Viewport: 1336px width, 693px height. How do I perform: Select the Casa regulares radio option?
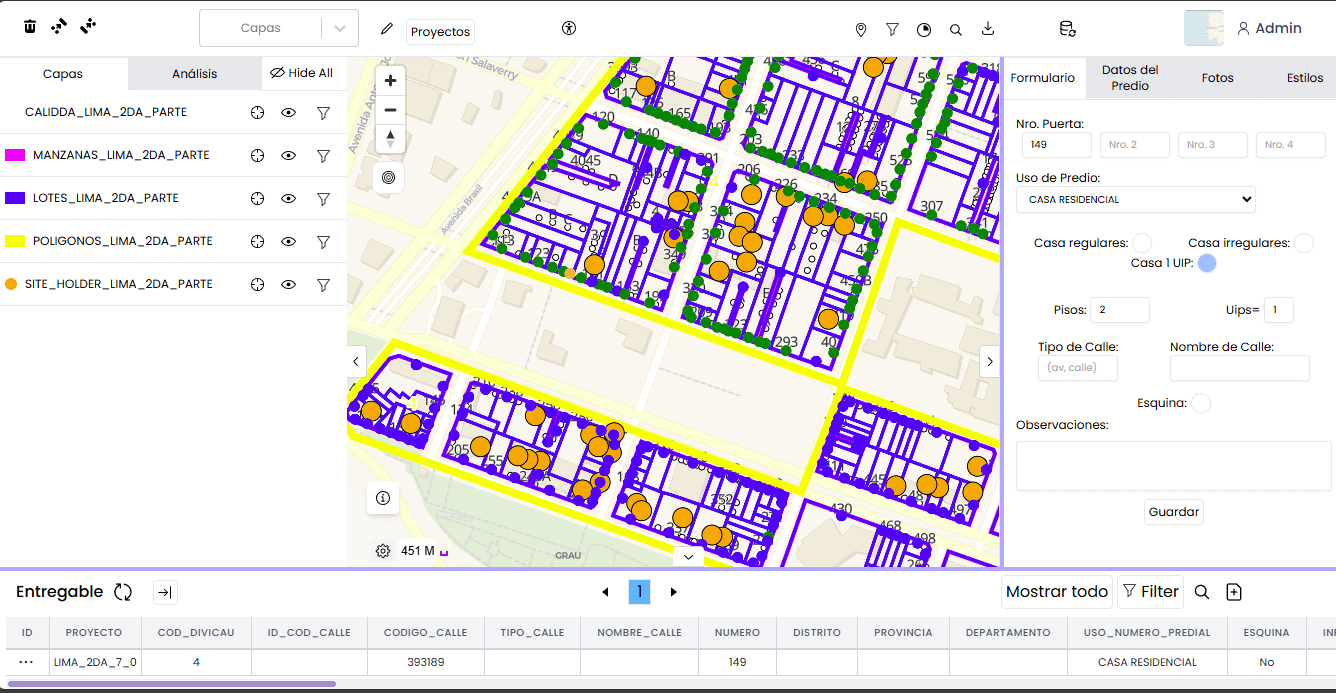coord(1142,243)
